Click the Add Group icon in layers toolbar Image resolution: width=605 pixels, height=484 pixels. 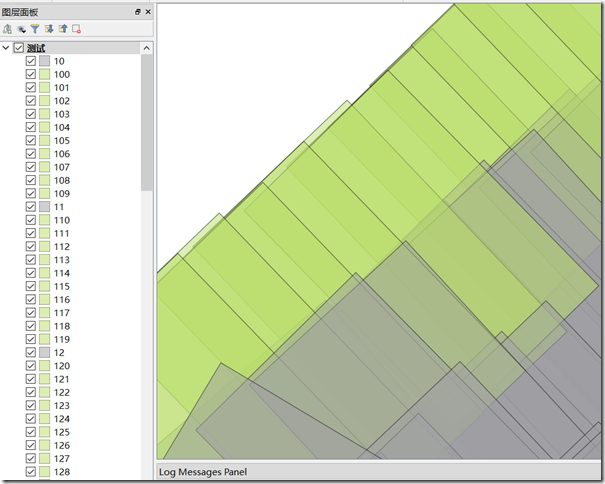[x=8, y=29]
